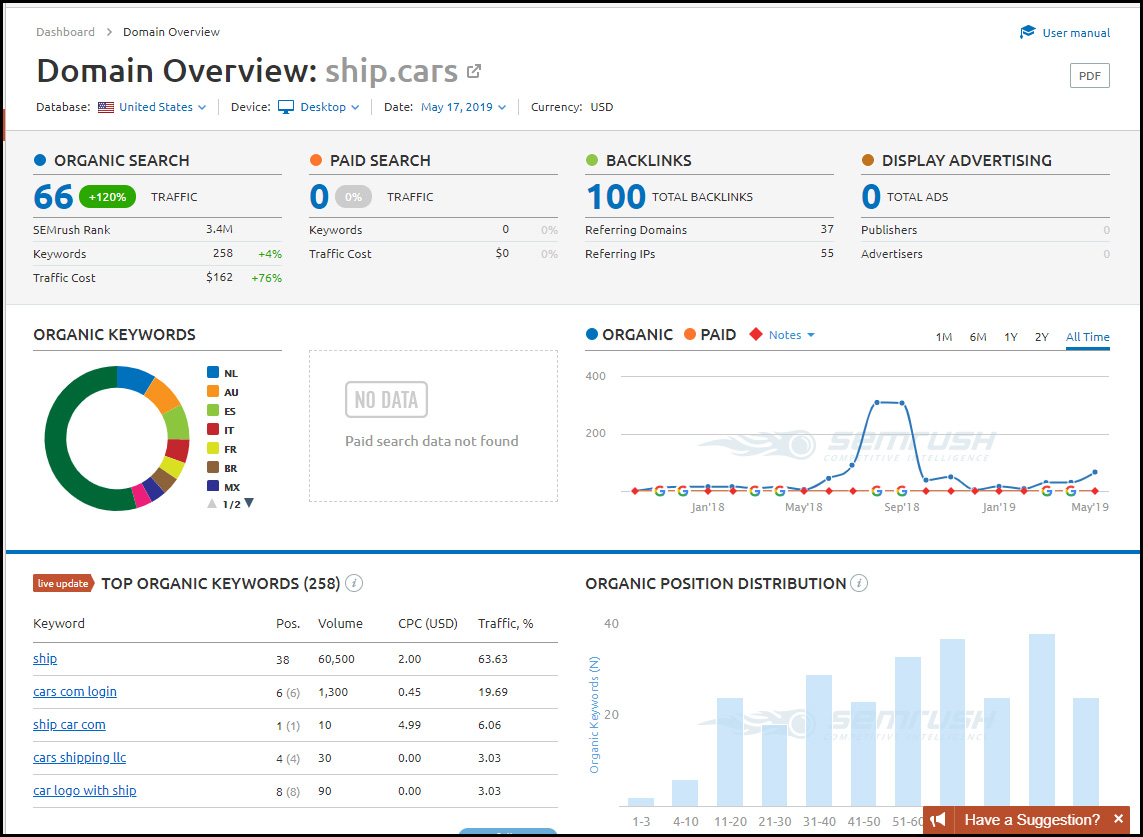1143x837 pixels.
Task: Close the Have a Suggestion banner
Action: click(1118, 819)
